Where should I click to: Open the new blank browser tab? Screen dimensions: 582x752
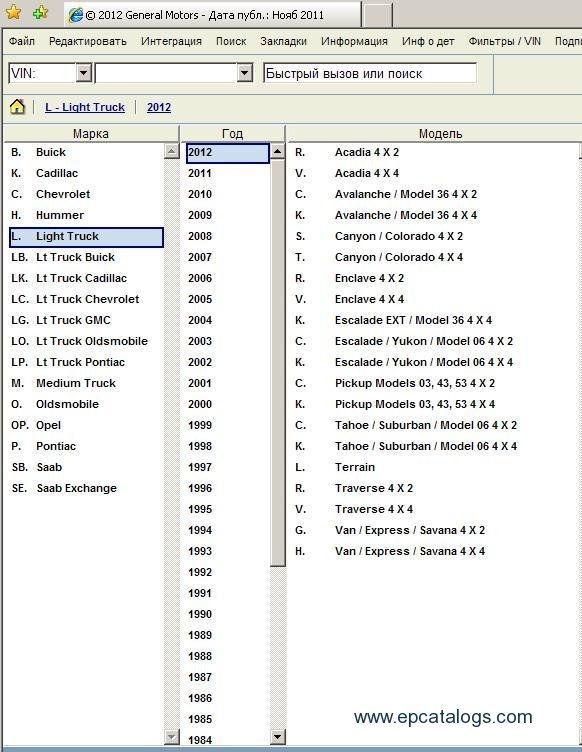click(378, 16)
